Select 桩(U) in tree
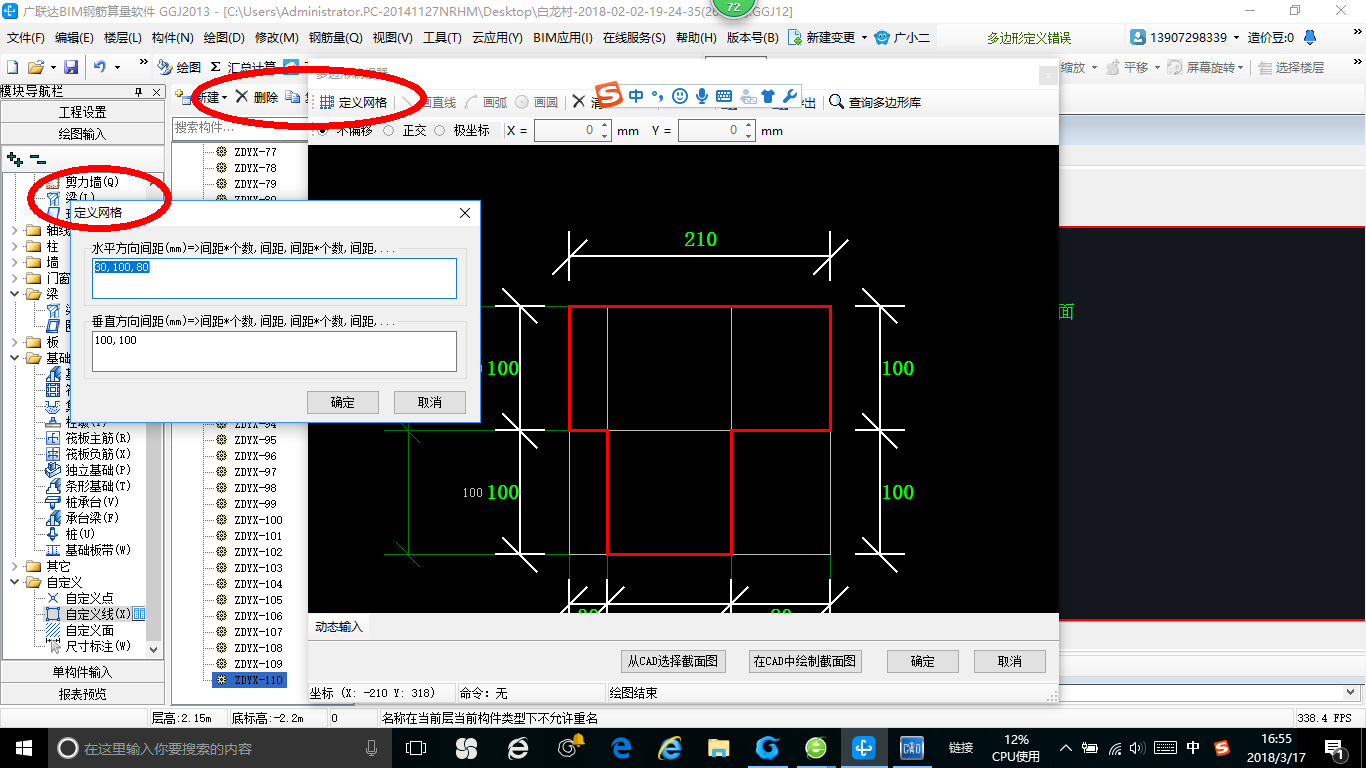Screen dimensions: 1366x768 click(x=70, y=534)
